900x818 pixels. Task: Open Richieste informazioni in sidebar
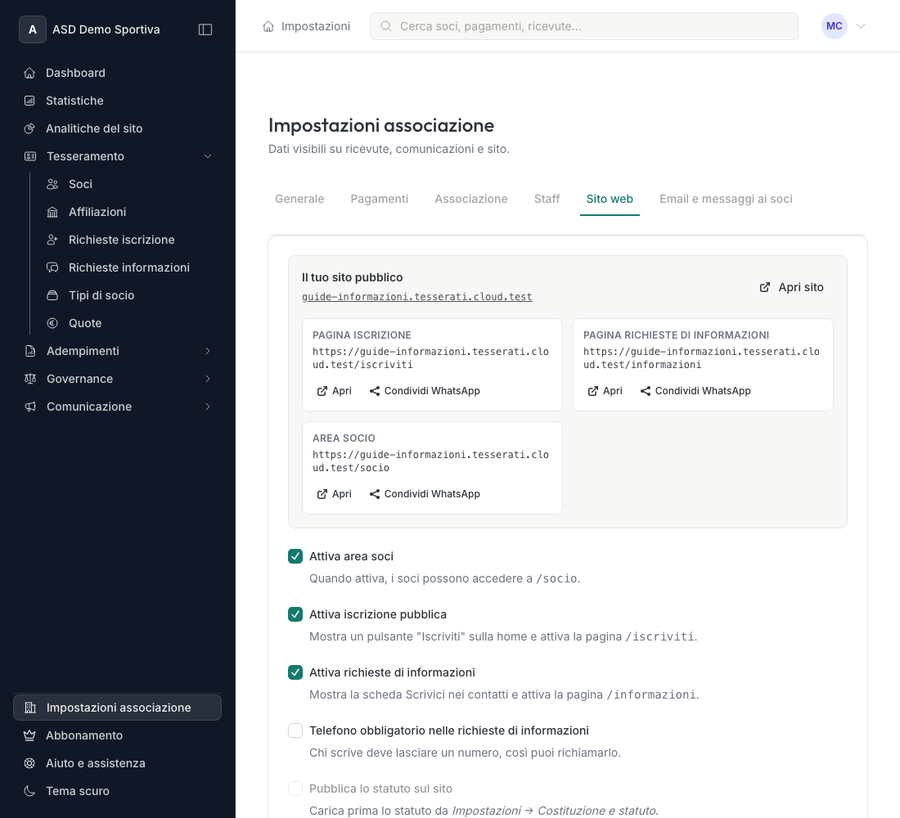tap(129, 268)
